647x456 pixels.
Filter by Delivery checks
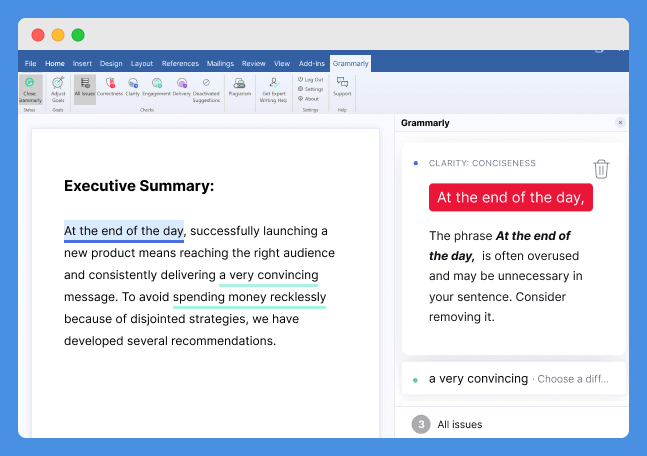click(x=182, y=87)
